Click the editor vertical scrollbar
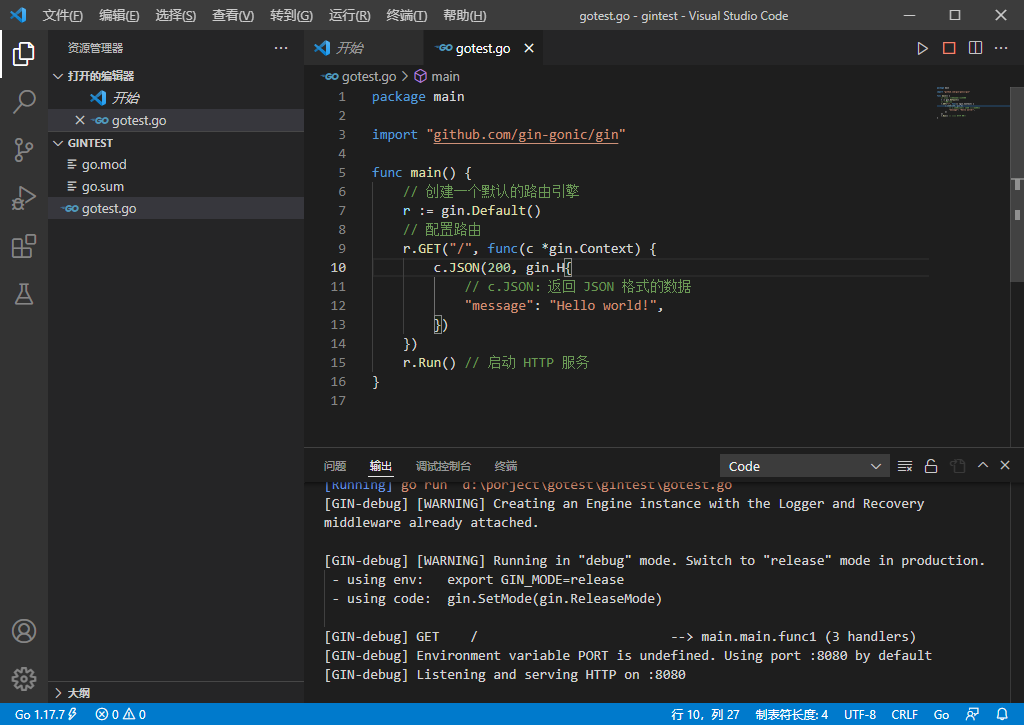Viewport: 1024px width, 725px height. pyautogui.click(x=1017, y=184)
